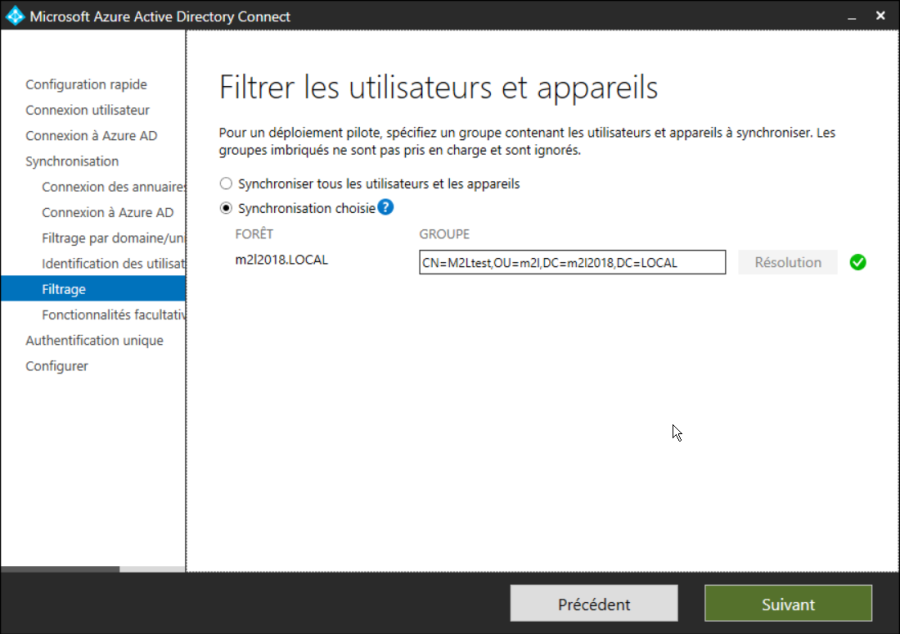Click the sidebar horizontal scrollbar thumb

pos(60,569)
